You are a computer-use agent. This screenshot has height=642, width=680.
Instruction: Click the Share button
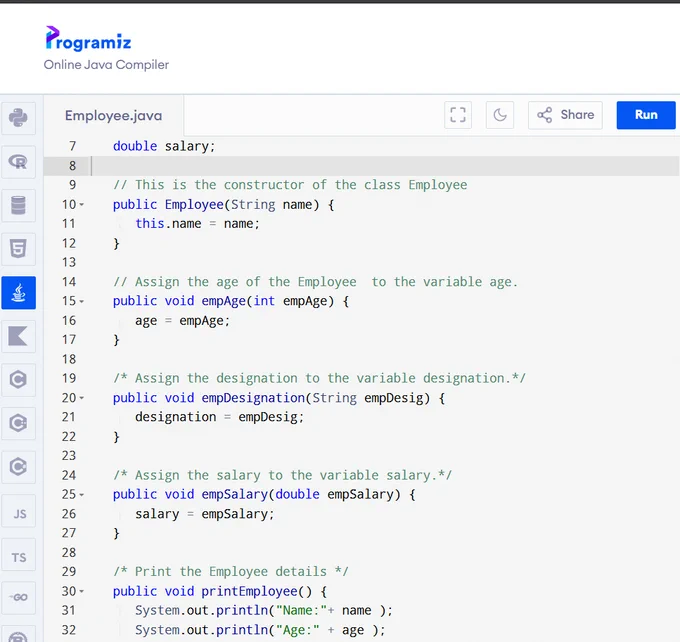coord(565,115)
